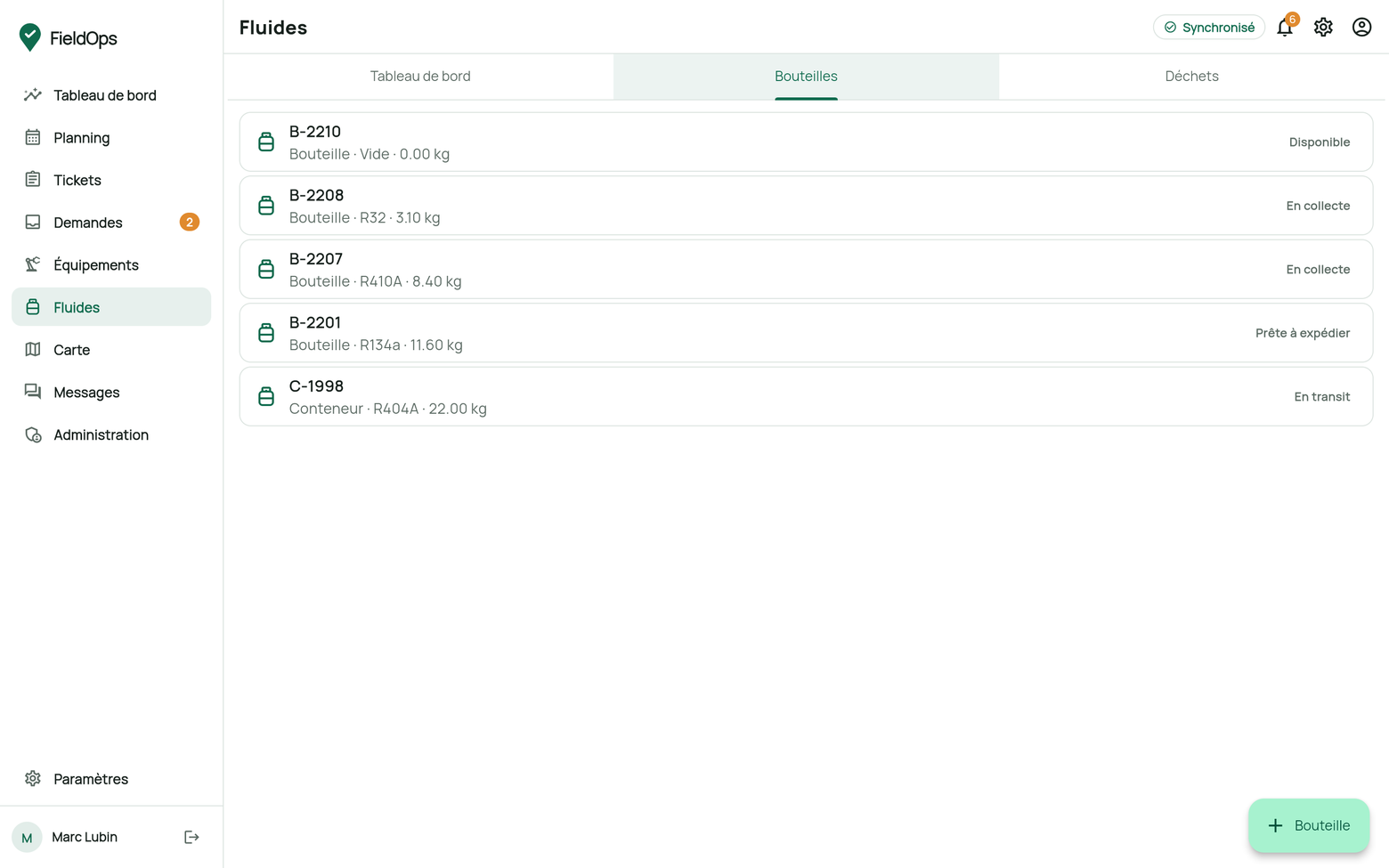This screenshot has width=1389, height=868.
Task: Open the B-2208 bottle row
Action: (x=806, y=206)
